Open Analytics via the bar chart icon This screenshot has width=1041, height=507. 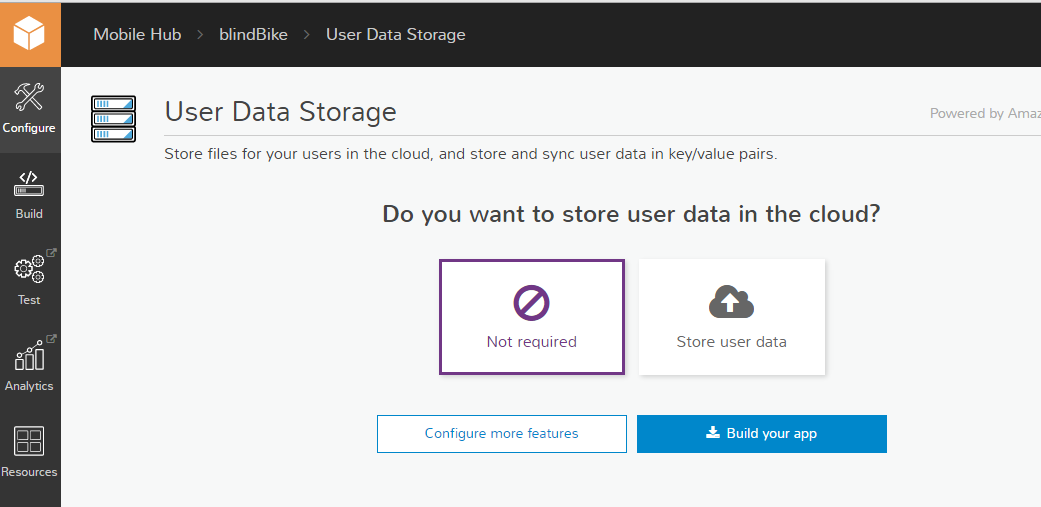click(x=28, y=356)
